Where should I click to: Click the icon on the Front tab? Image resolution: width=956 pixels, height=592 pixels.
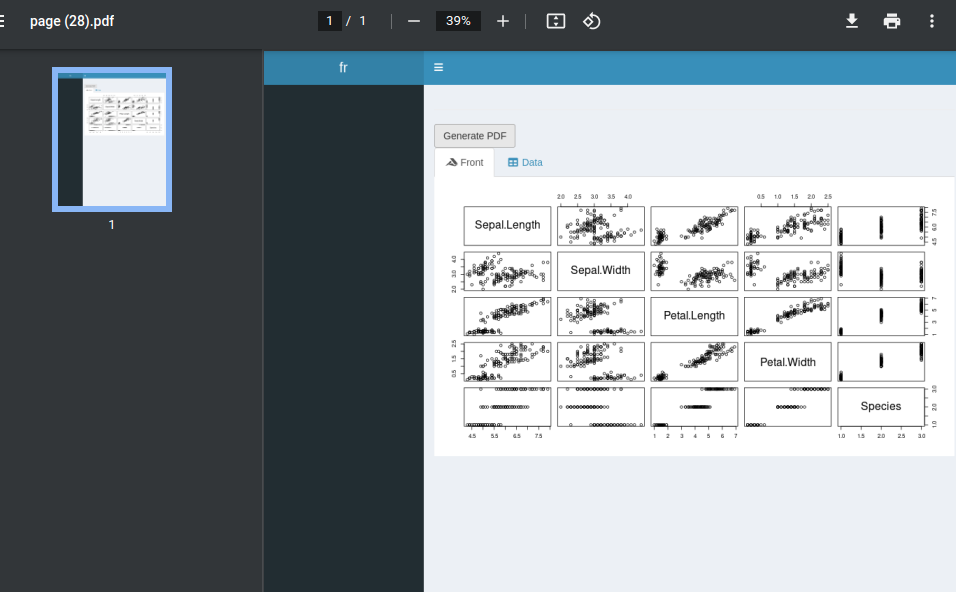coord(452,163)
